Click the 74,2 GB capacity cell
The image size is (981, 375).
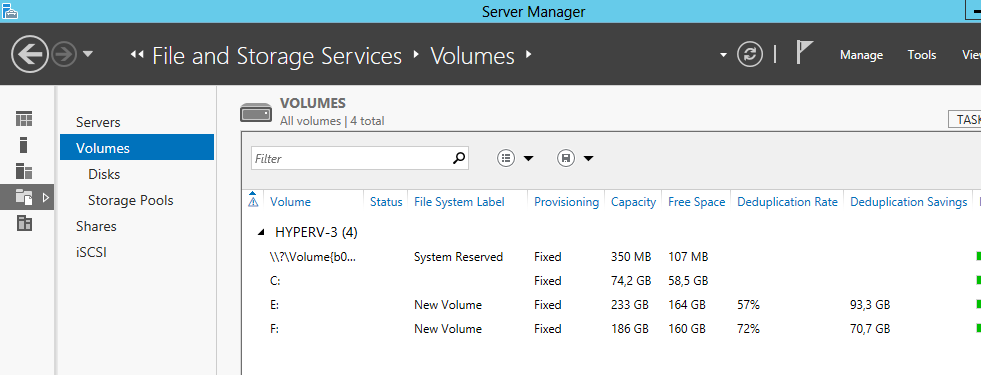[x=631, y=280]
